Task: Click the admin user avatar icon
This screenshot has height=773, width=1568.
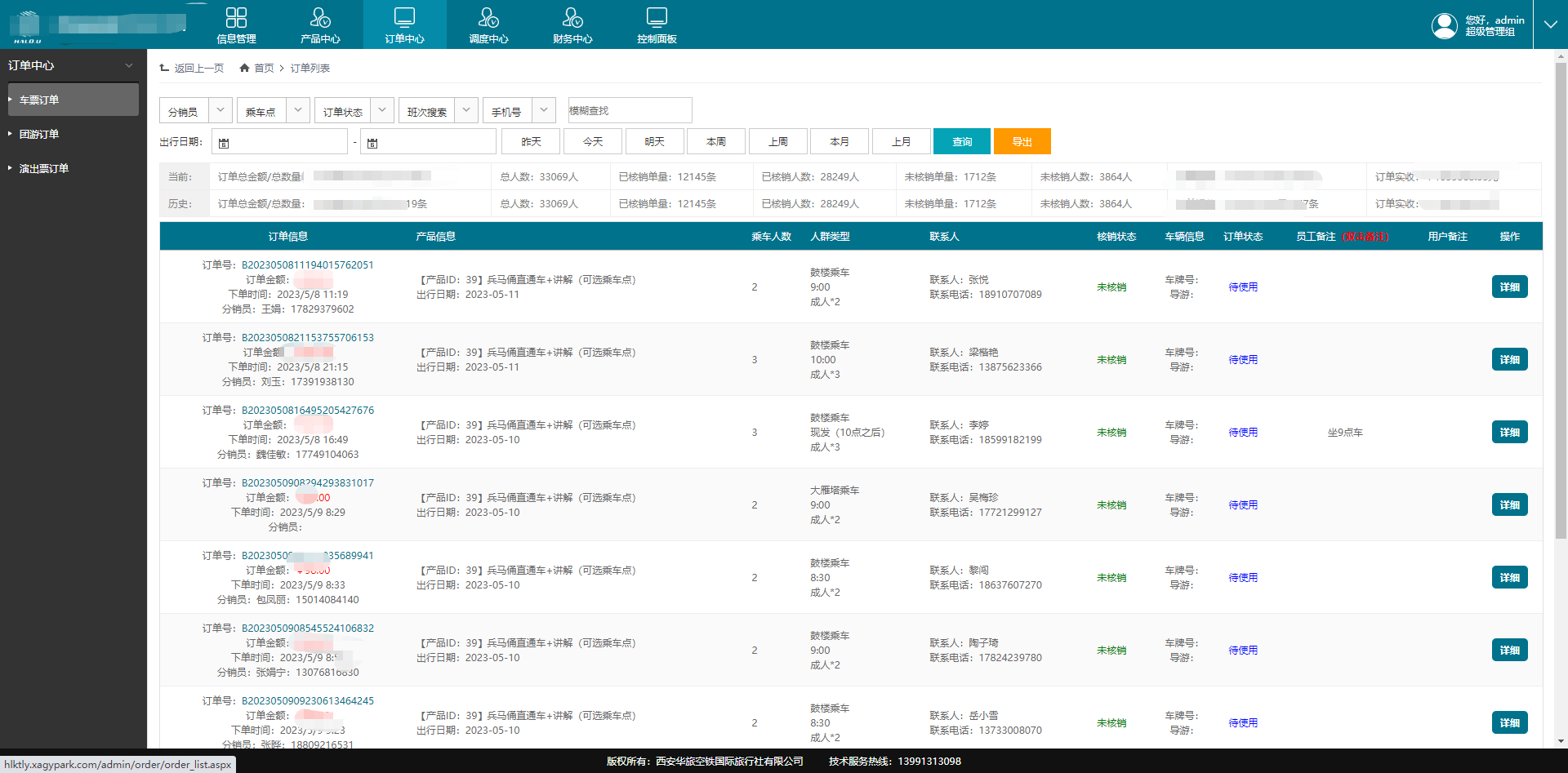Action: tap(1444, 25)
